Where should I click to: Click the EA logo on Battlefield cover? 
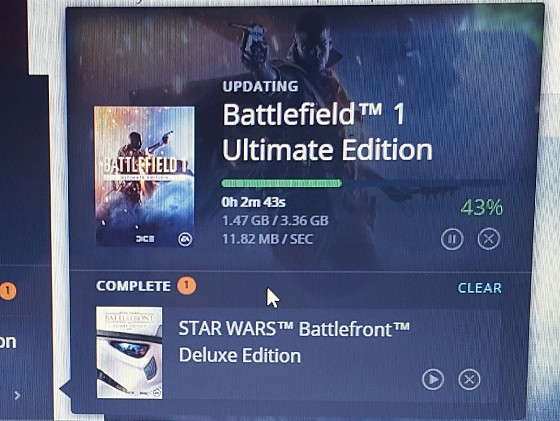pyautogui.click(x=185, y=239)
